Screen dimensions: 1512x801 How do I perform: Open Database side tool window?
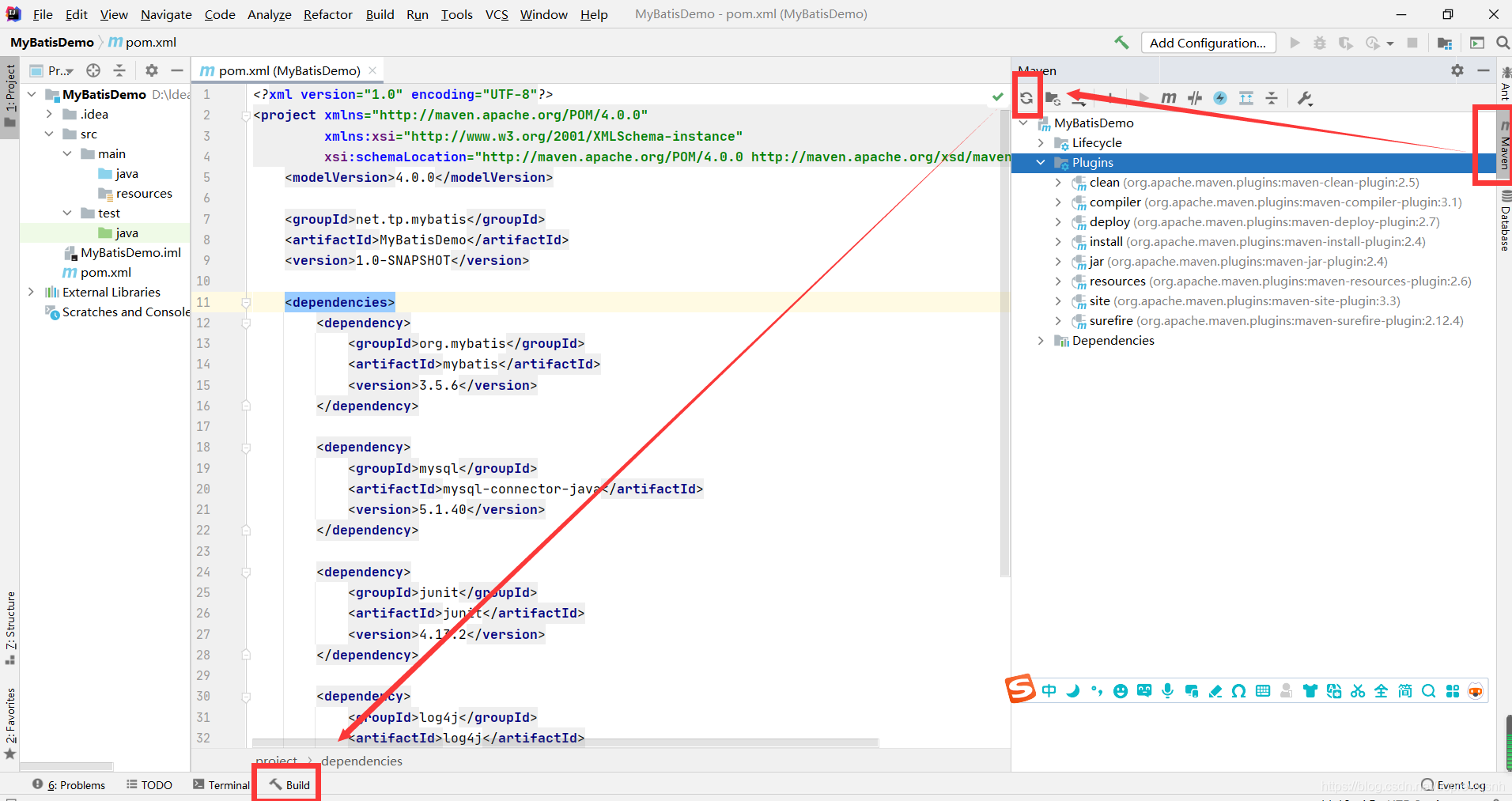click(x=1505, y=221)
